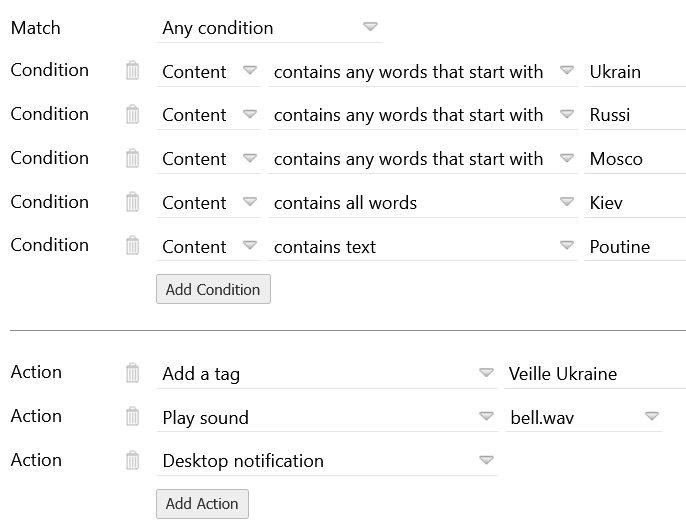This screenshot has width=686, height=527.
Task: Delete the Ukrain condition using its trash icon
Action: pos(132,71)
